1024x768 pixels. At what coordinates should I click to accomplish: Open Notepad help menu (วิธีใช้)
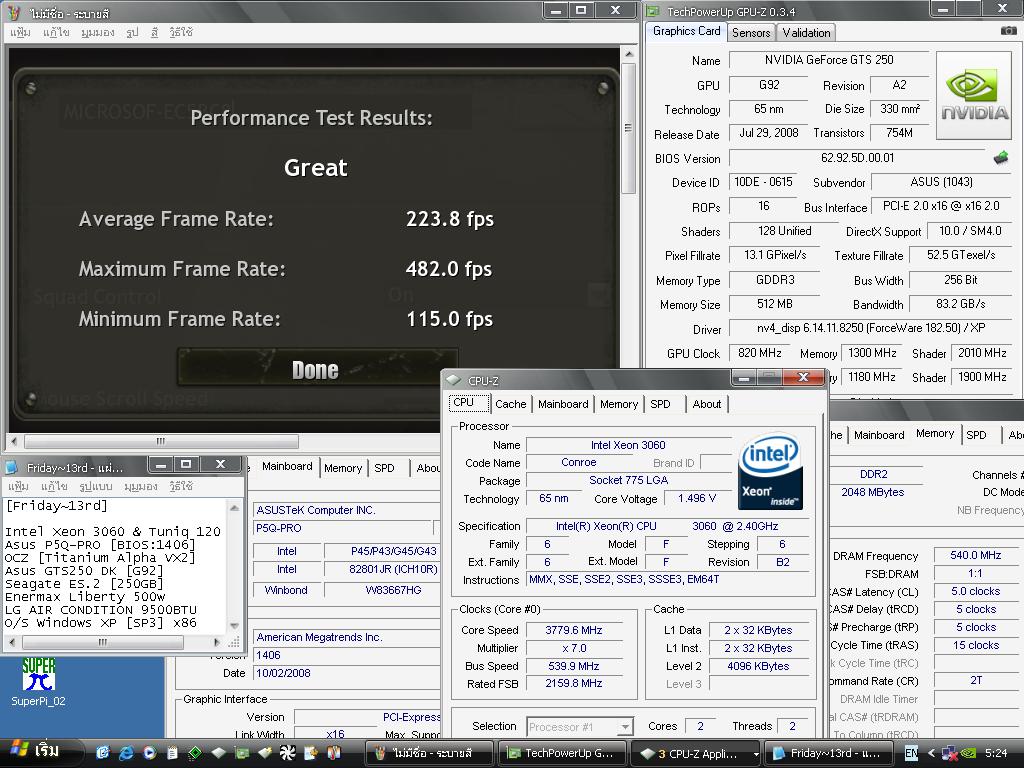(180, 487)
